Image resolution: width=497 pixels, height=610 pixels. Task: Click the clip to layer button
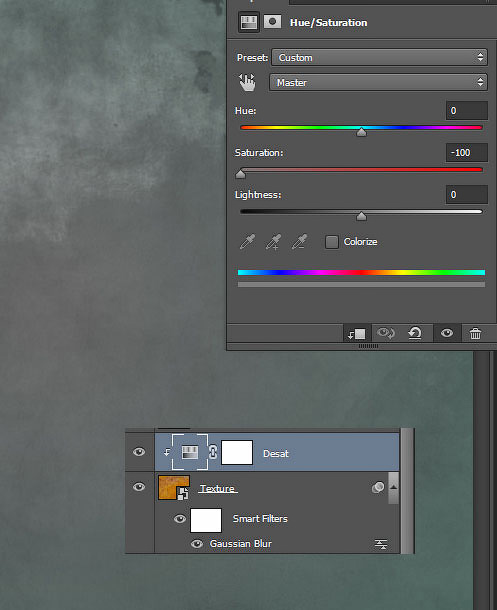pyautogui.click(x=357, y=333)
